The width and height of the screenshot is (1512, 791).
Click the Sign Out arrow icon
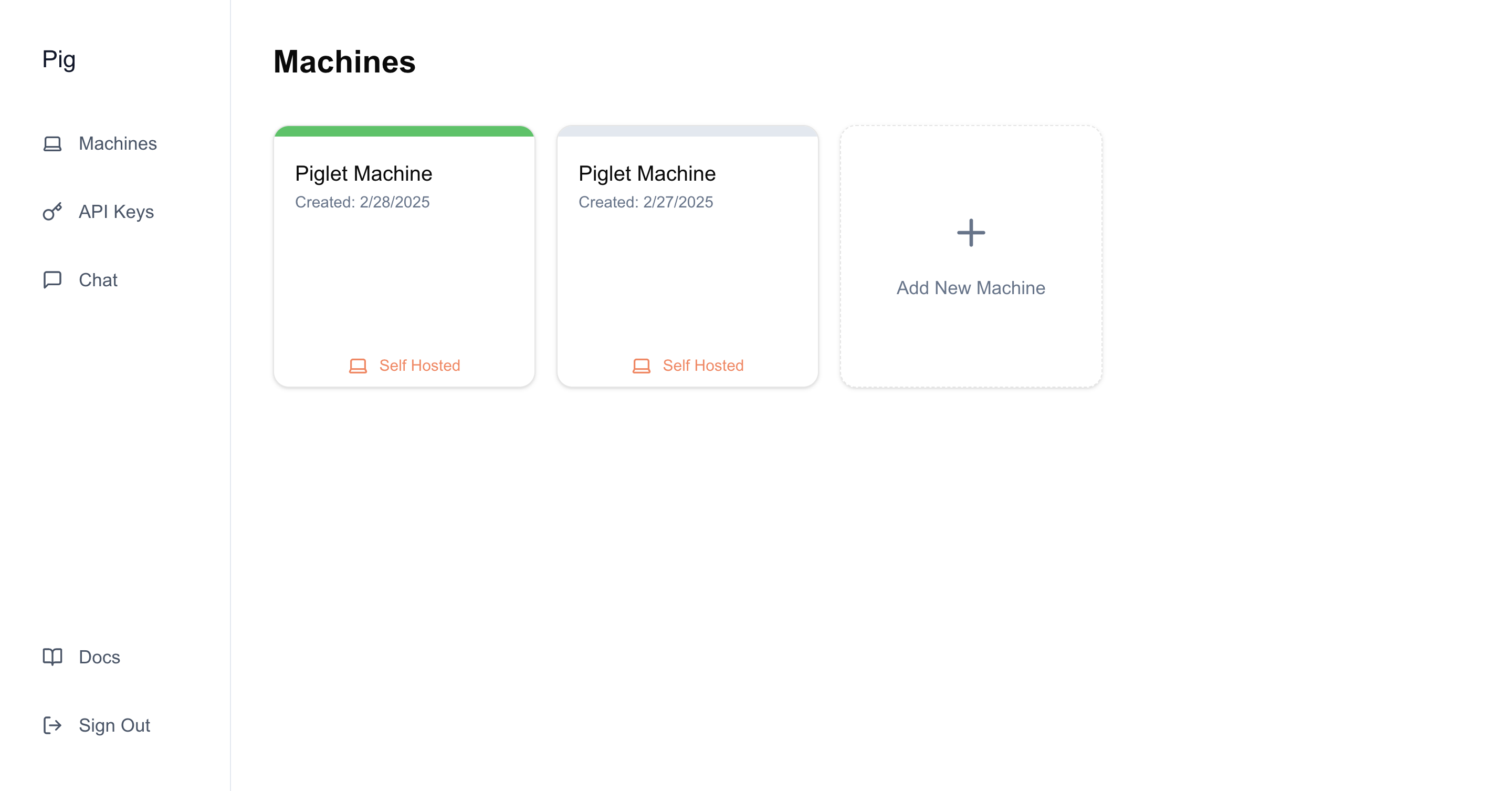[x=52, y=725]
